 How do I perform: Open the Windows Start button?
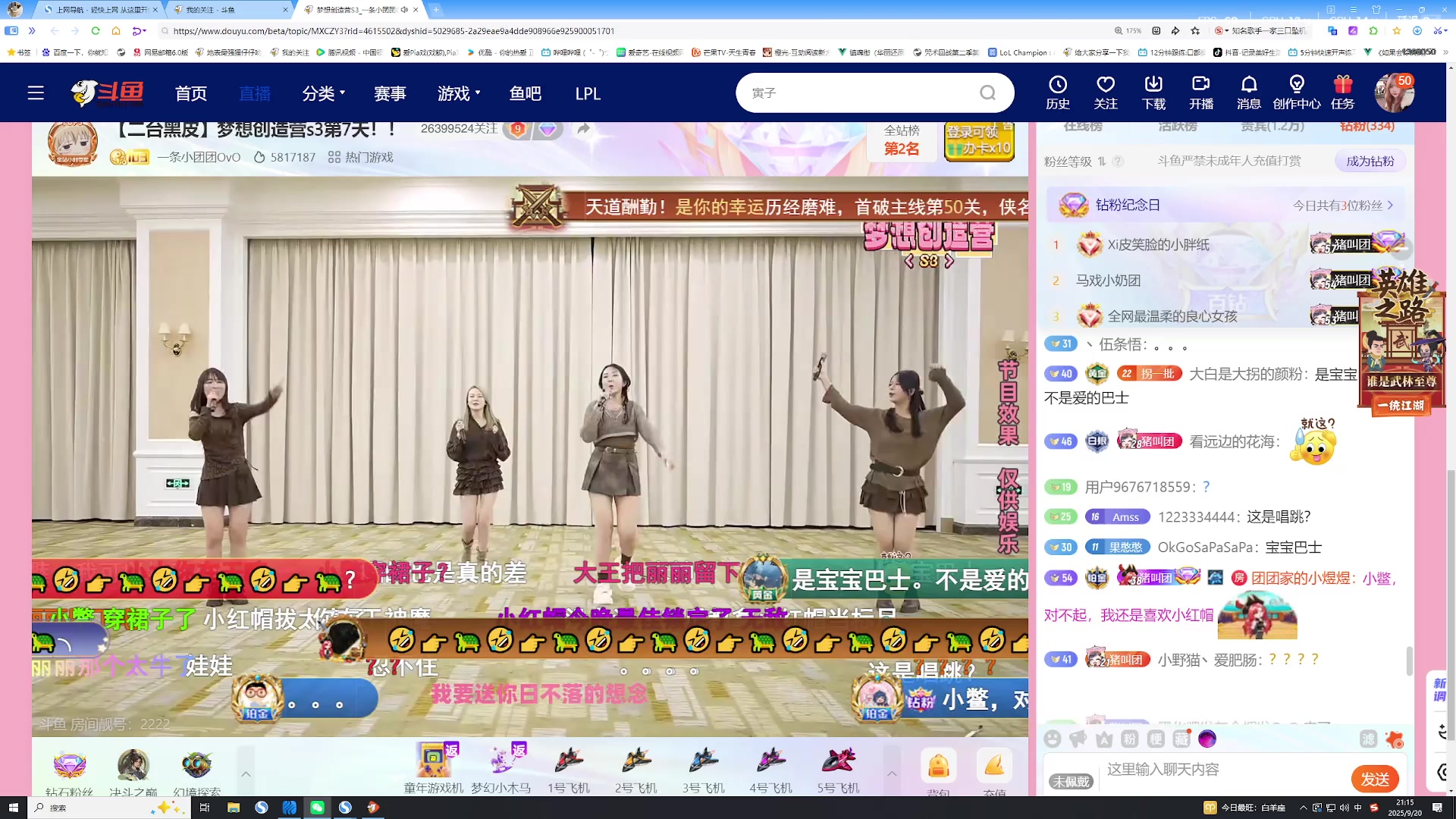(x=13, y=808)
